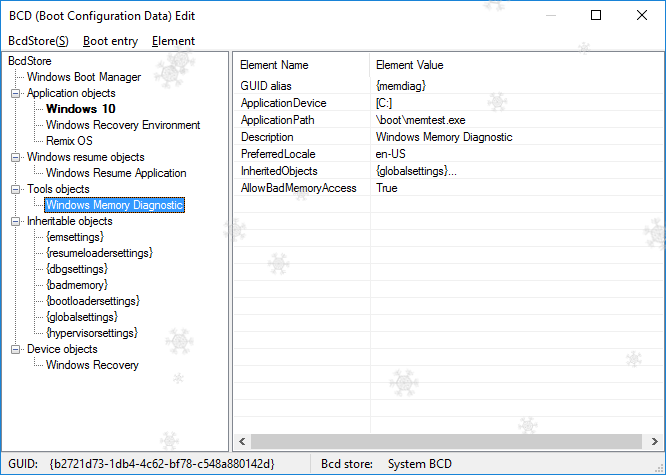Collapse the Device objects node
This screenshot has height=475, width=666.
coord(16,349)
